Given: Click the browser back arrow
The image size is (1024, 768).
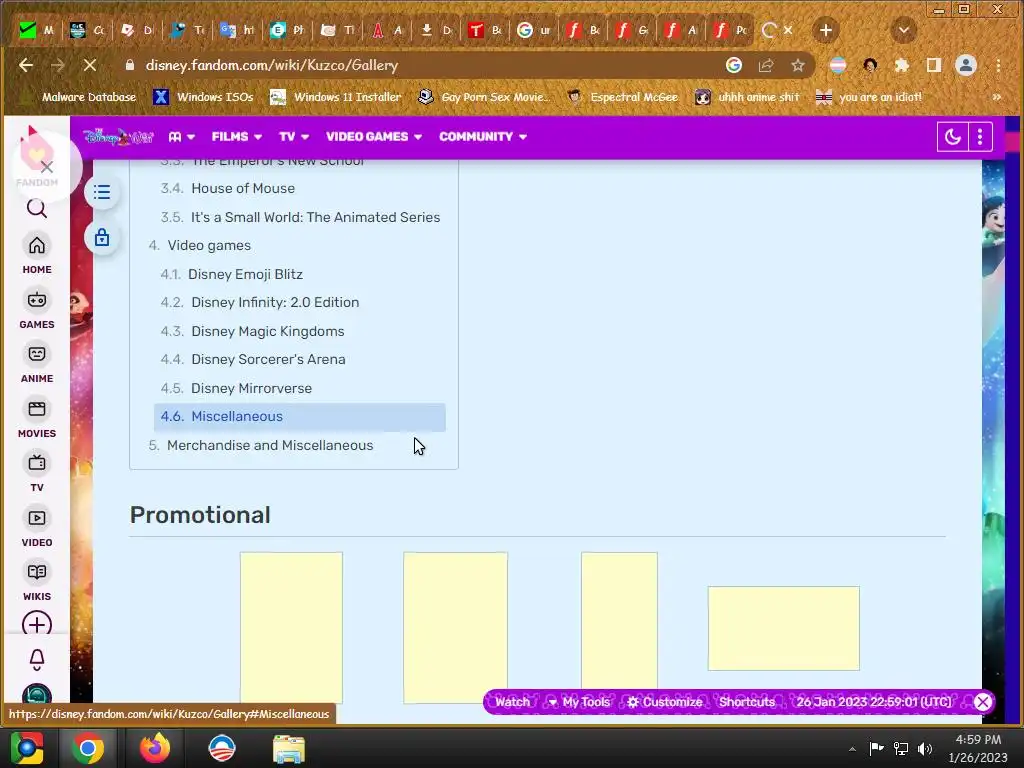Looking at the screenshot, I should point(26,65).
